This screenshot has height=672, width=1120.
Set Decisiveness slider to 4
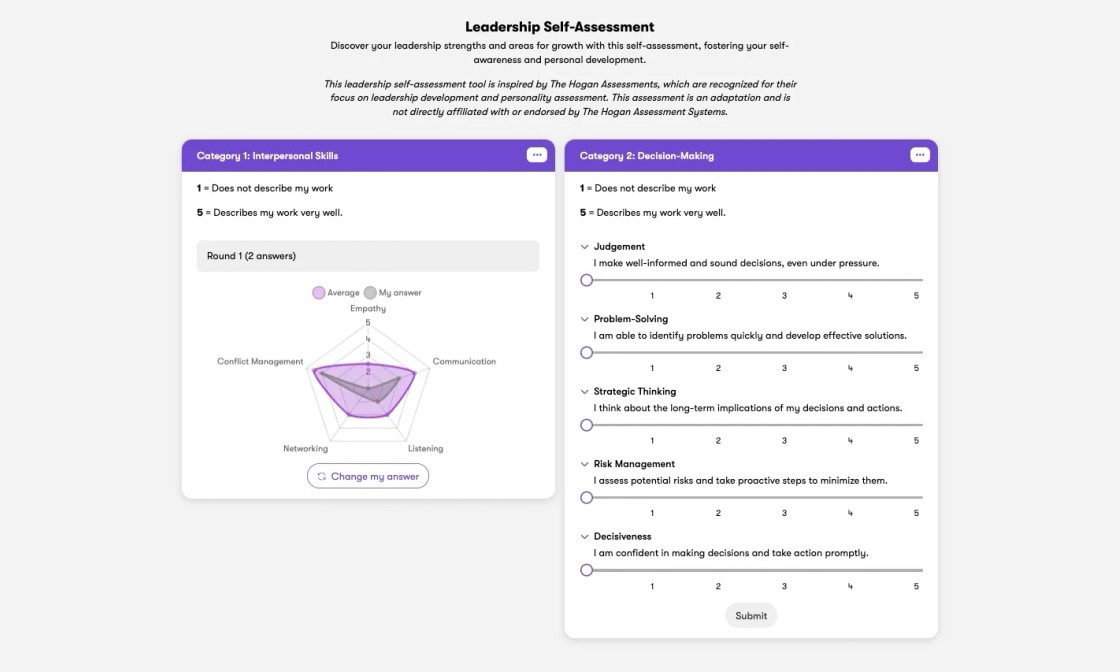[850, 570]
